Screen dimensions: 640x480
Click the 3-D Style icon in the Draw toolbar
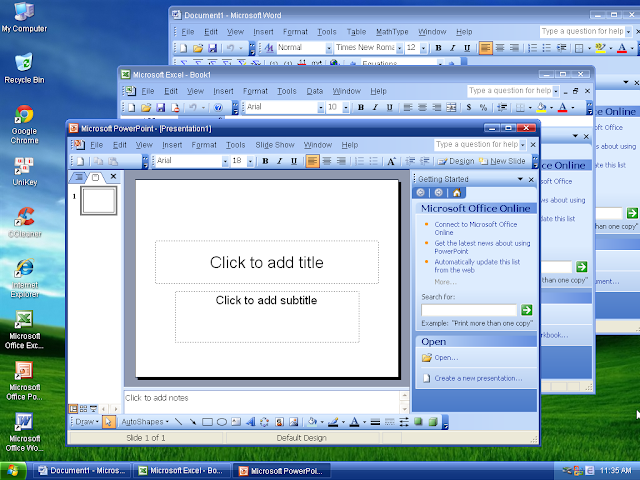point(433,422)
